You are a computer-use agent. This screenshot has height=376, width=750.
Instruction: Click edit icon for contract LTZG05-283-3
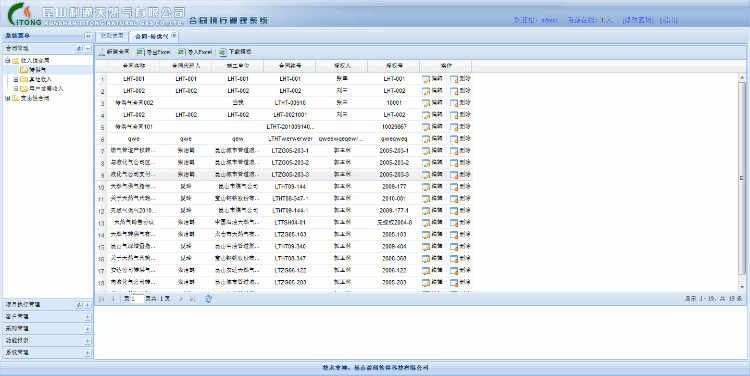click(426, 175)
